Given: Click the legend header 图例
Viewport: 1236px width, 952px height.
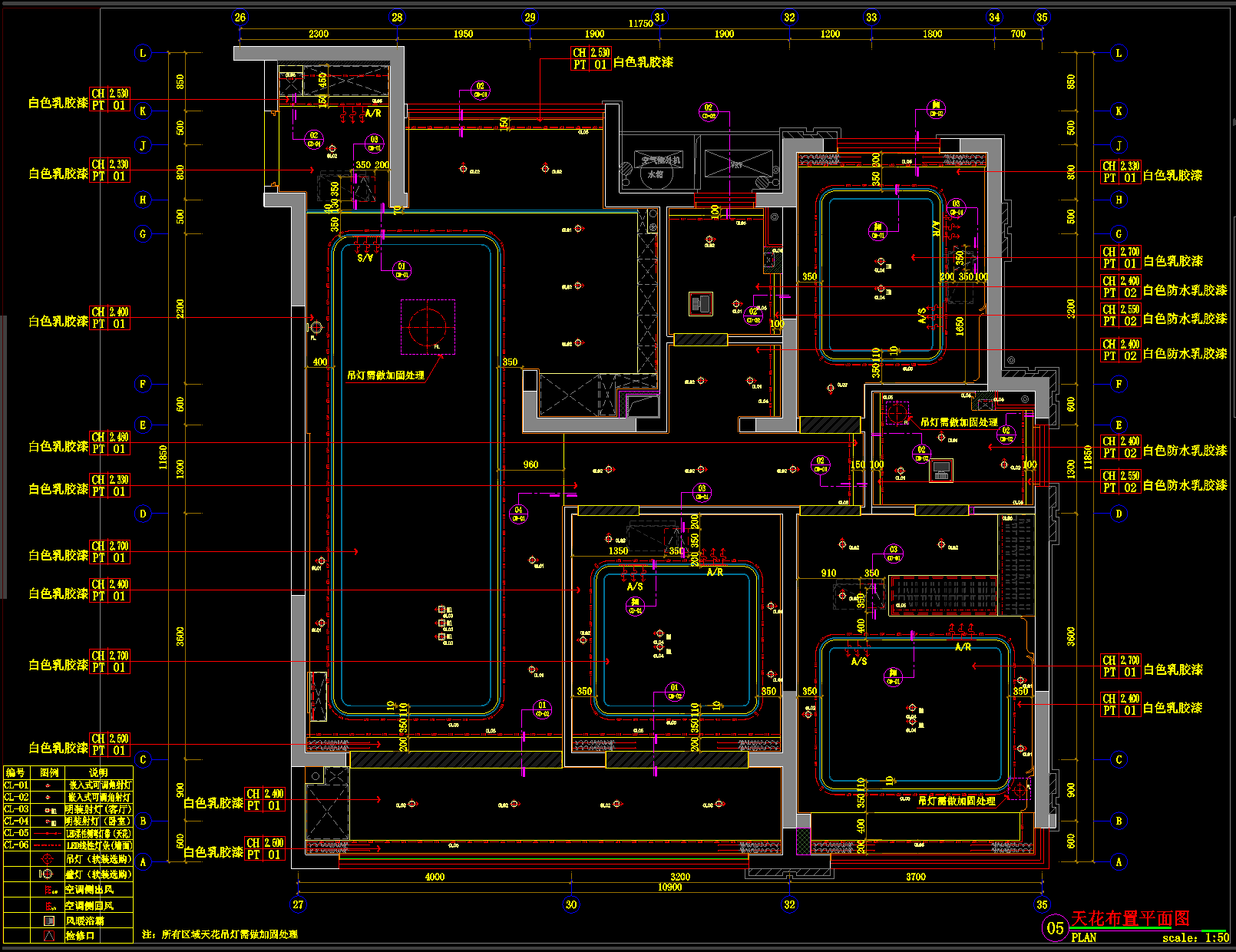Looking at the screenshot, I should click(x=48, y=772).
